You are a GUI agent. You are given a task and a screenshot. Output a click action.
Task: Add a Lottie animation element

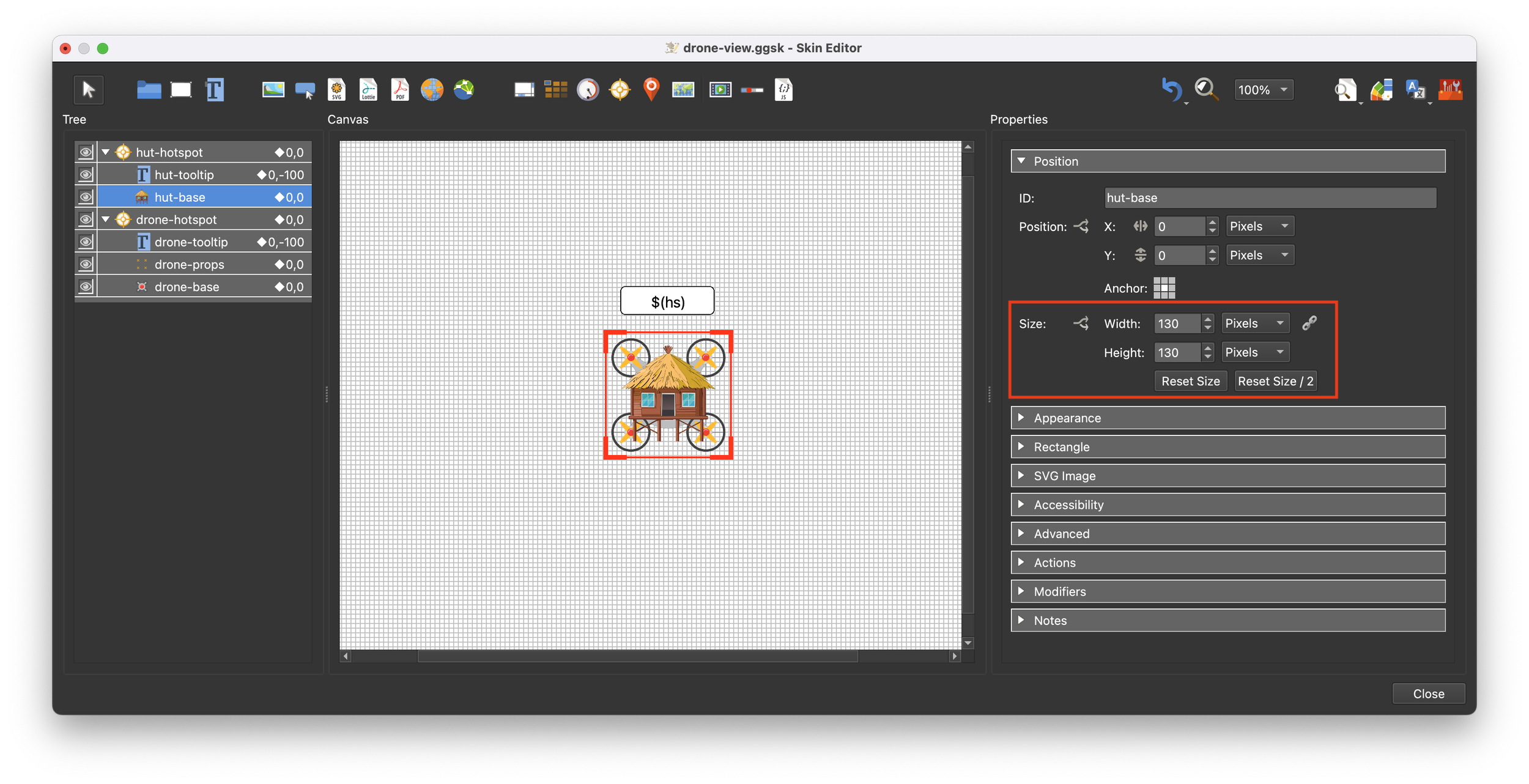click(368, 90)
